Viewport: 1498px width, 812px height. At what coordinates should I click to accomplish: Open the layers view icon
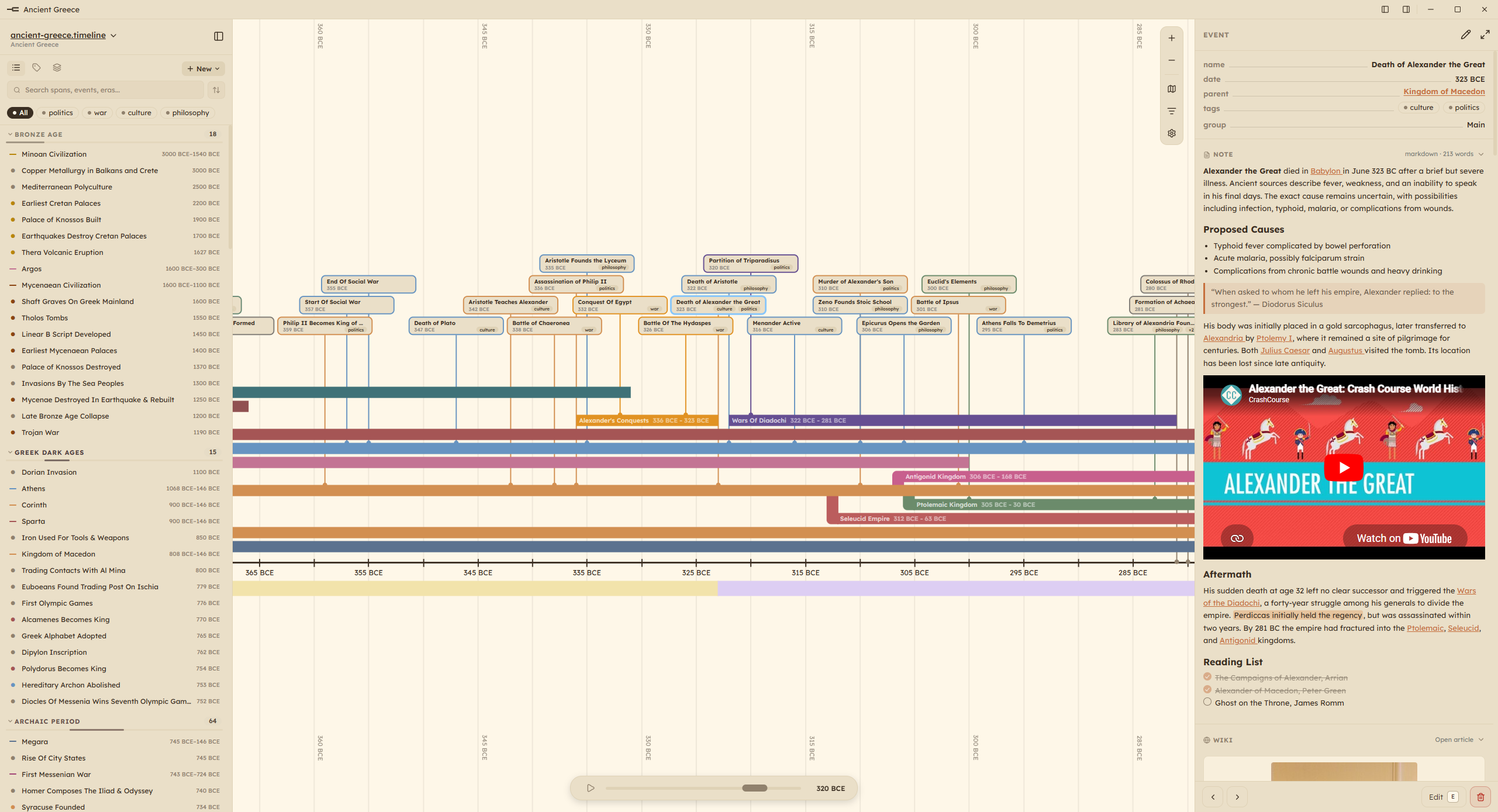point(57,68)
